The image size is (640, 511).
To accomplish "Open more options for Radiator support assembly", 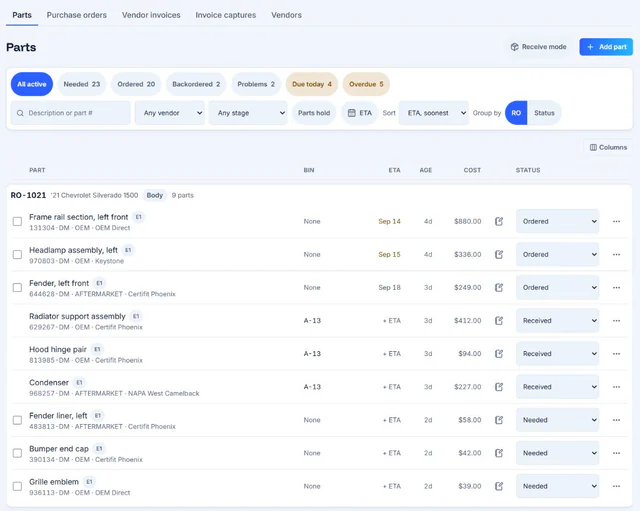I will click(x=616, y=320).
